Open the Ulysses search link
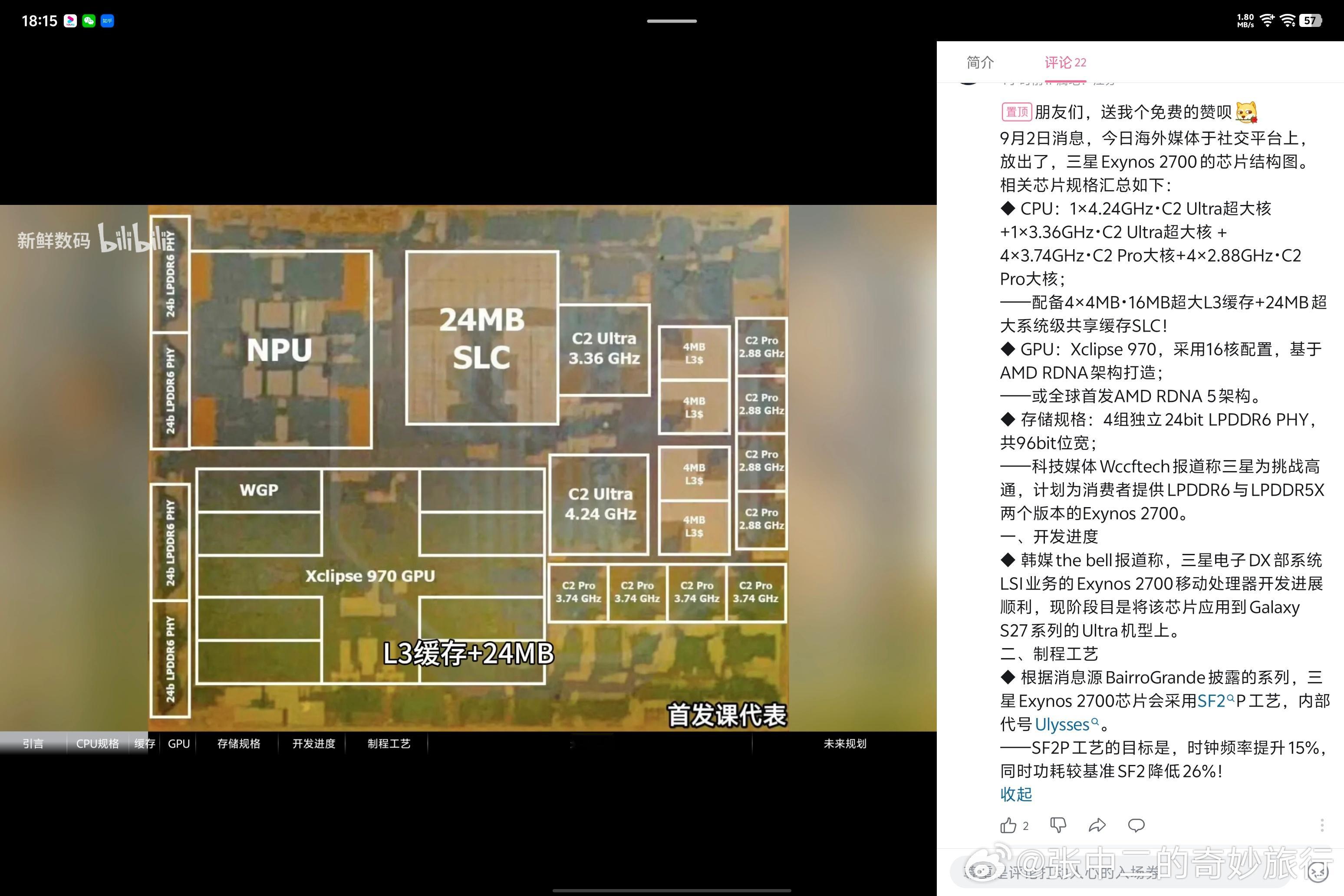Screen dimensions: 1344x896 point(1067,724)
